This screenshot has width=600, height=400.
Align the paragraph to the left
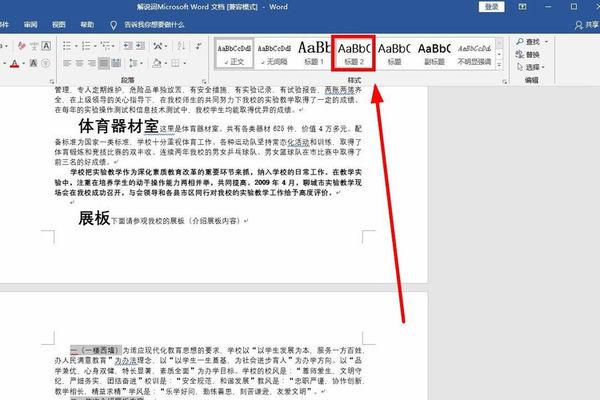click(x=67, y=63)
